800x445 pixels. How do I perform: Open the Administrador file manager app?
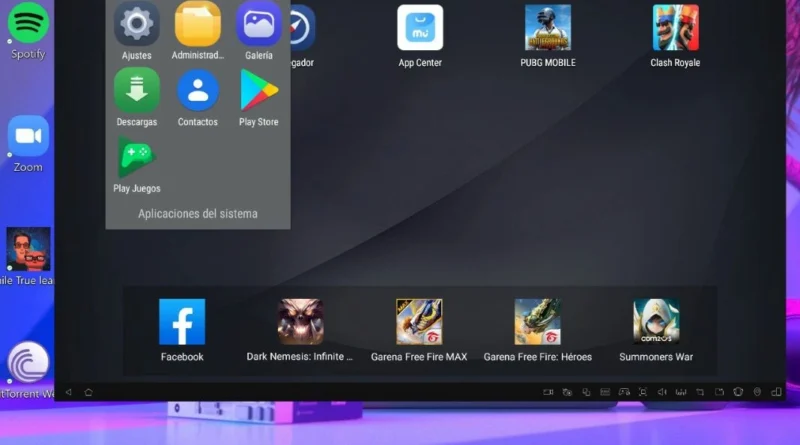(x=197, y=24)
